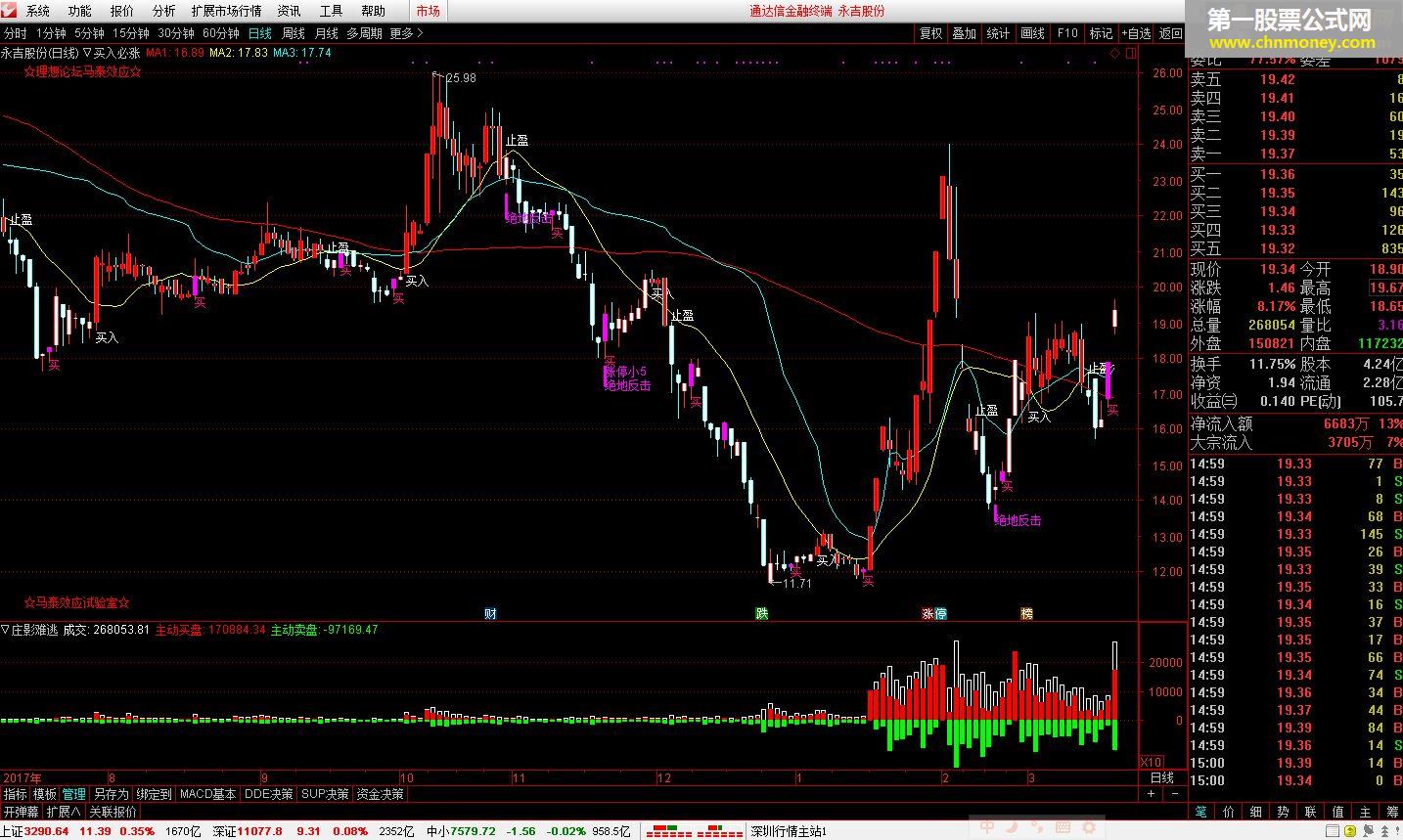Click the 管理 tab at bottom

pos(74,794)
